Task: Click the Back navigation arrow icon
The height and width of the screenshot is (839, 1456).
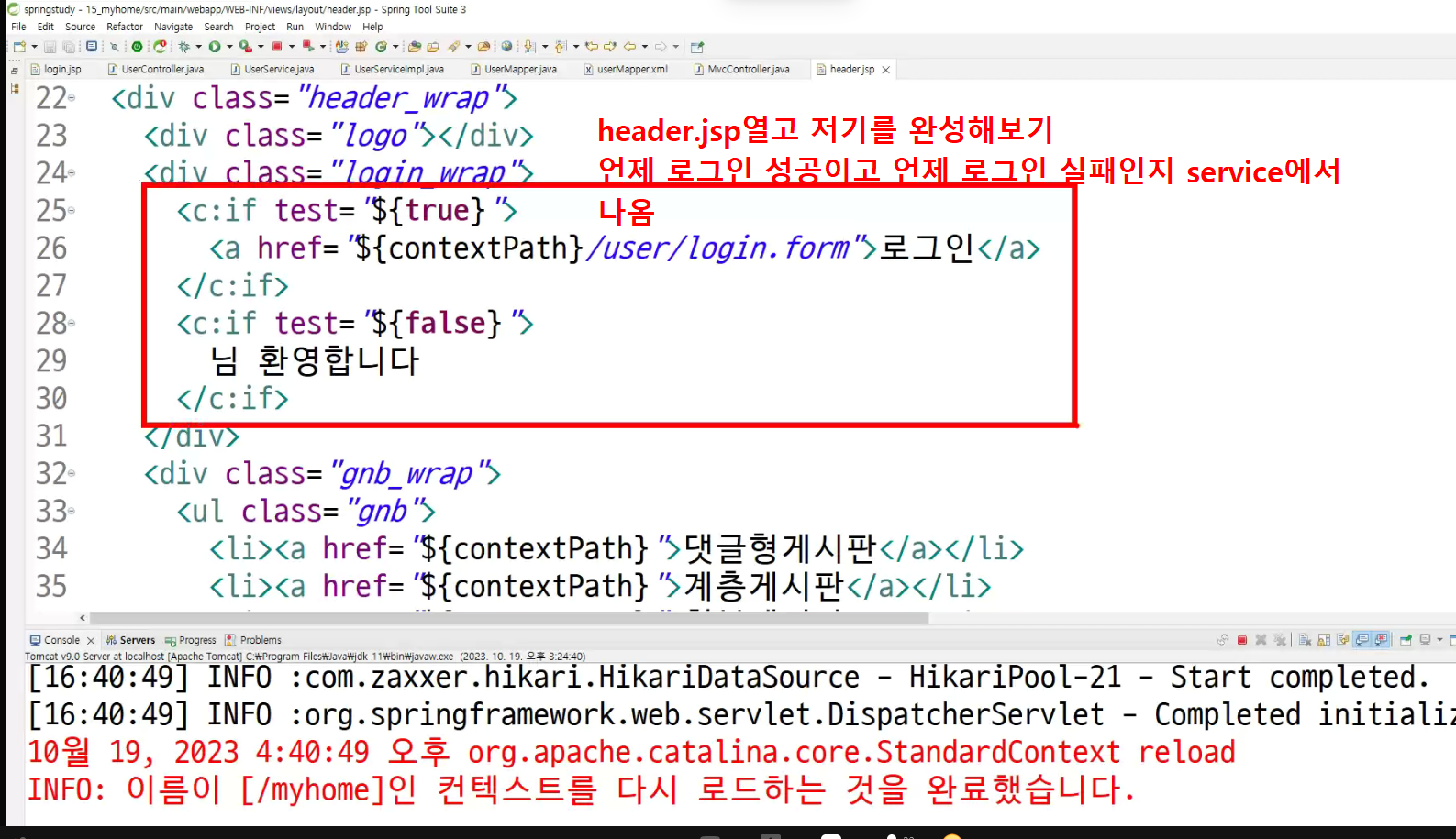Action: (629, 47)
